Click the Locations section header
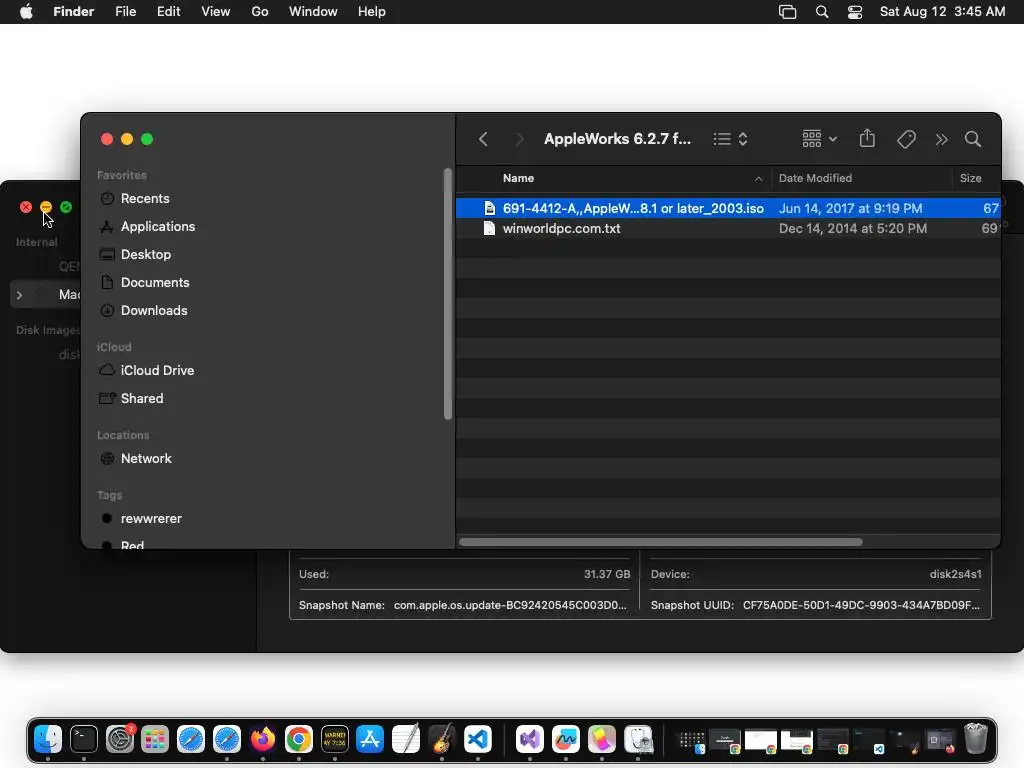 click(123, 435)
